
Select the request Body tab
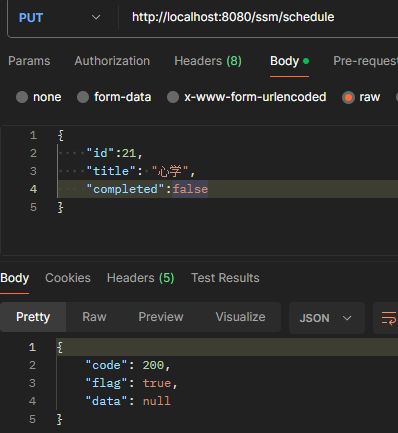tap(289, 61)
